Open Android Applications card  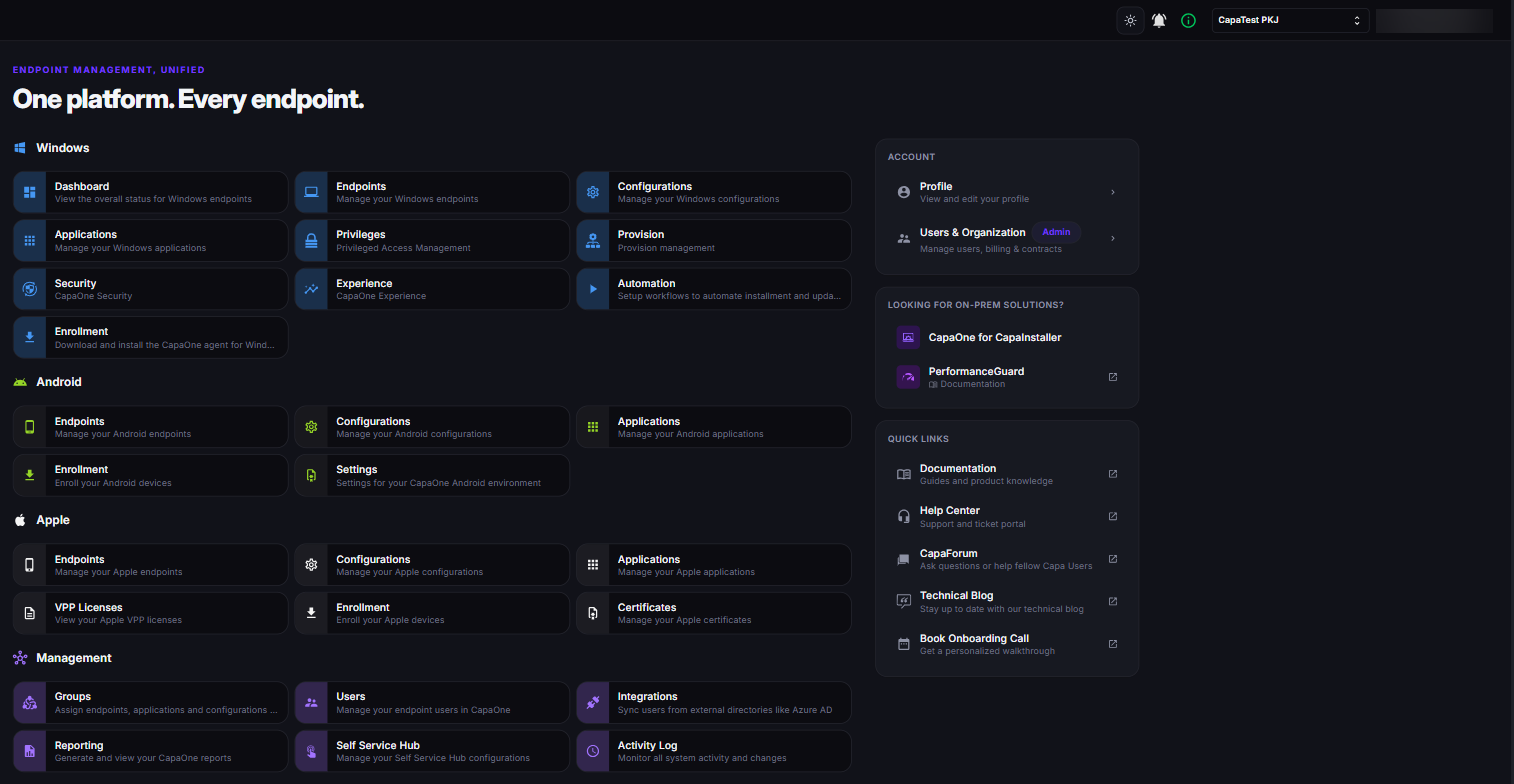click(714, 427)
